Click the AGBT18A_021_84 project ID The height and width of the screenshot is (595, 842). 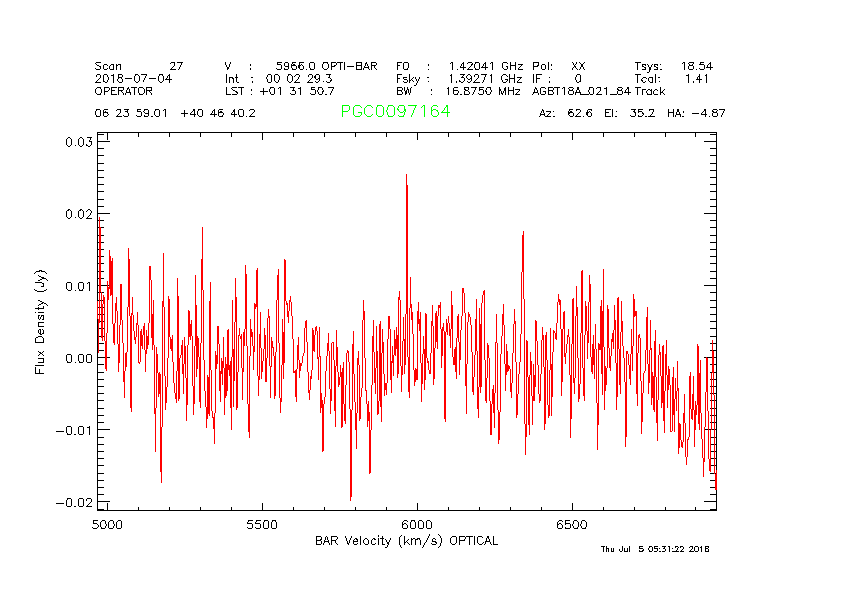tap(581, 90)
